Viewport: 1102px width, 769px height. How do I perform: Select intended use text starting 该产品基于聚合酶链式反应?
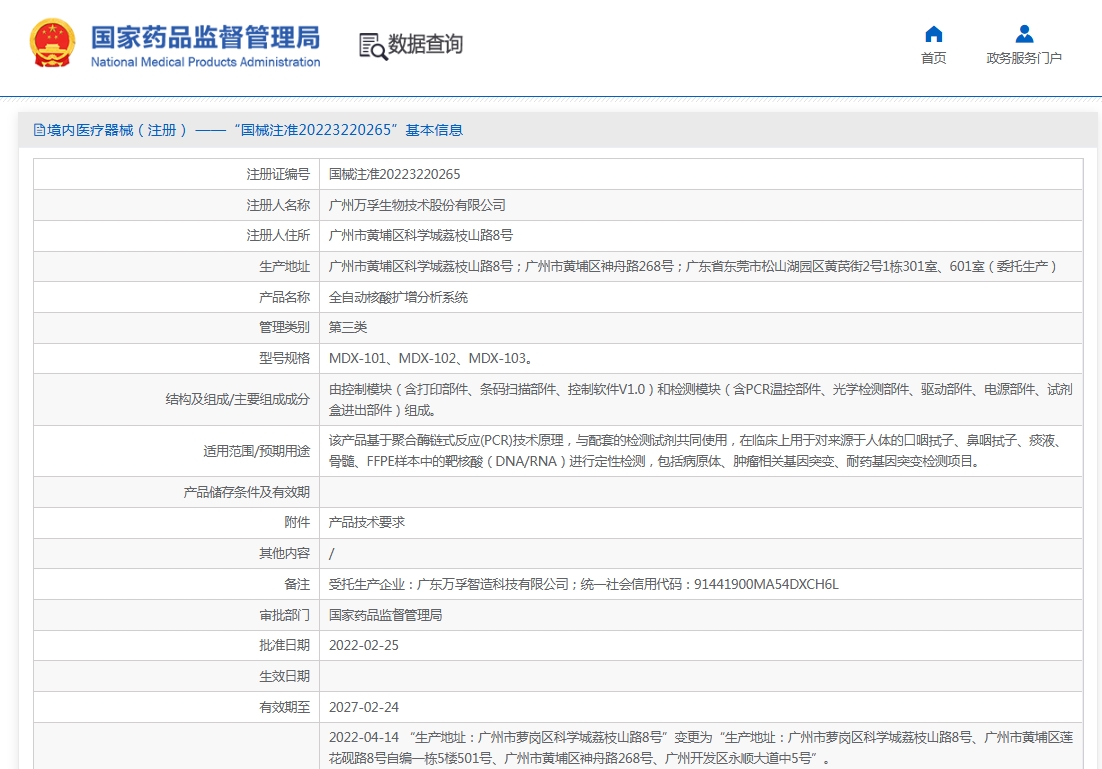(x=696, y=451)
